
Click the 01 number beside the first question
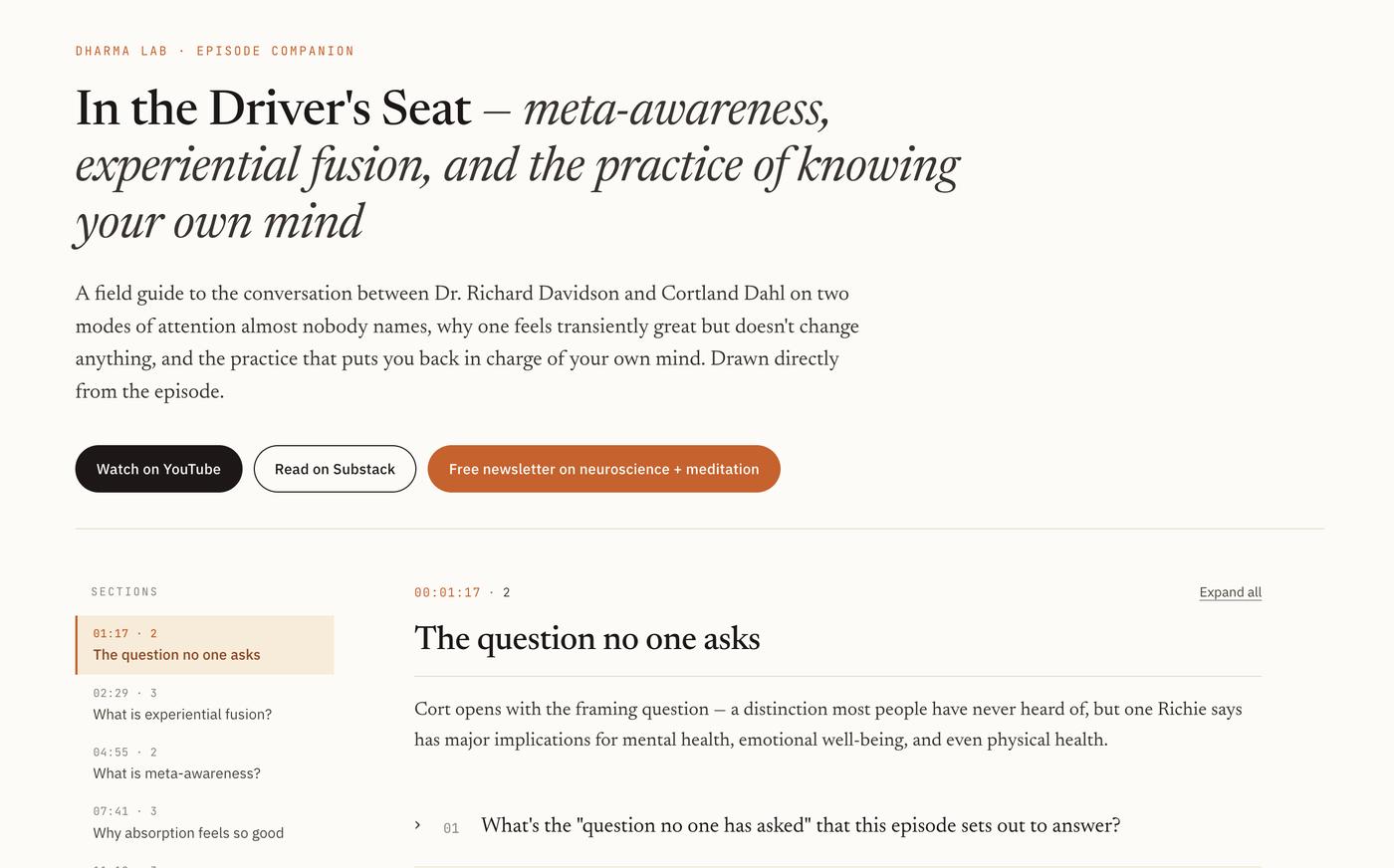click(451, 828)
